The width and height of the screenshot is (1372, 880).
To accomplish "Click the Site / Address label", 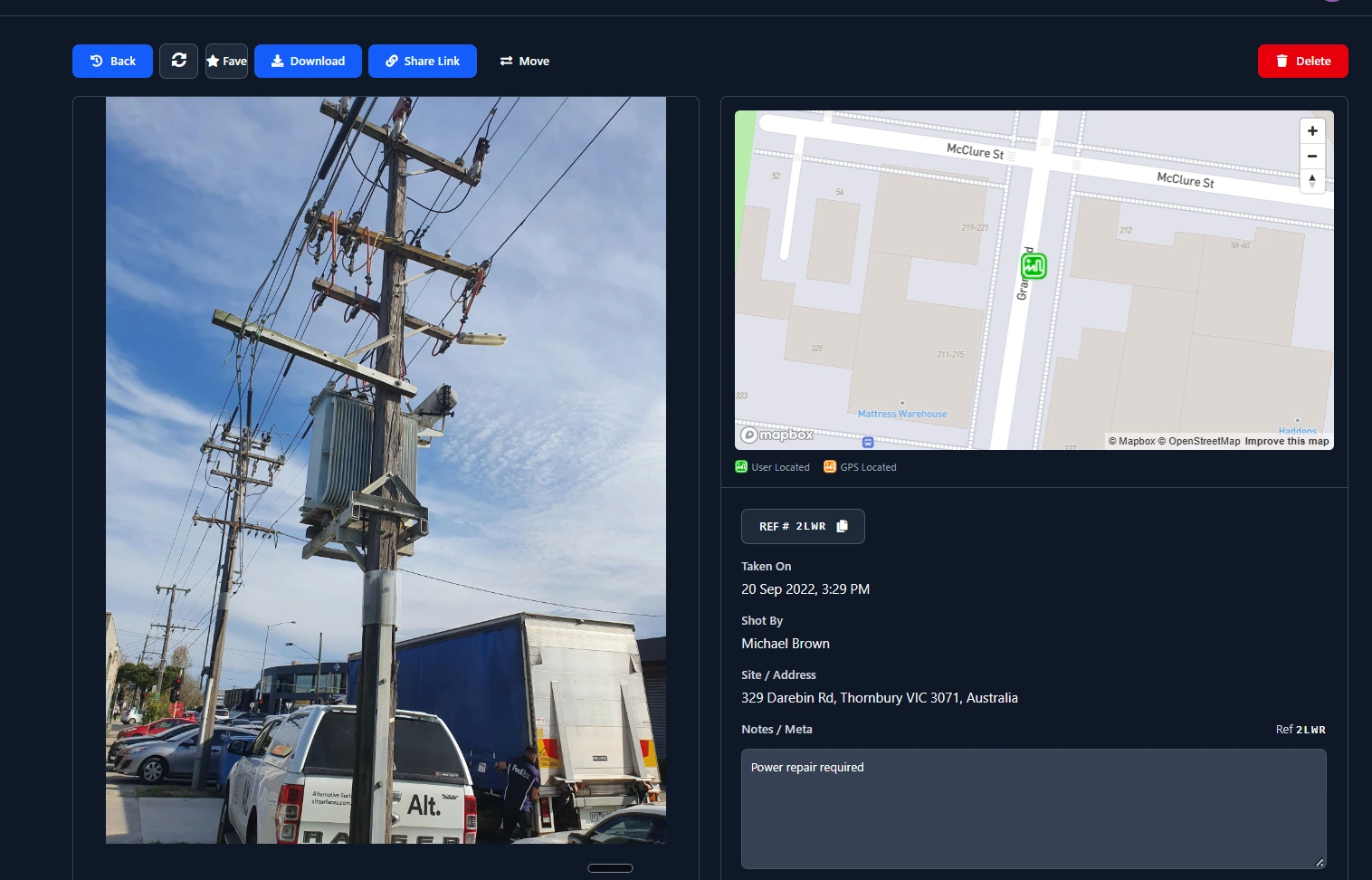I will 778,675.
